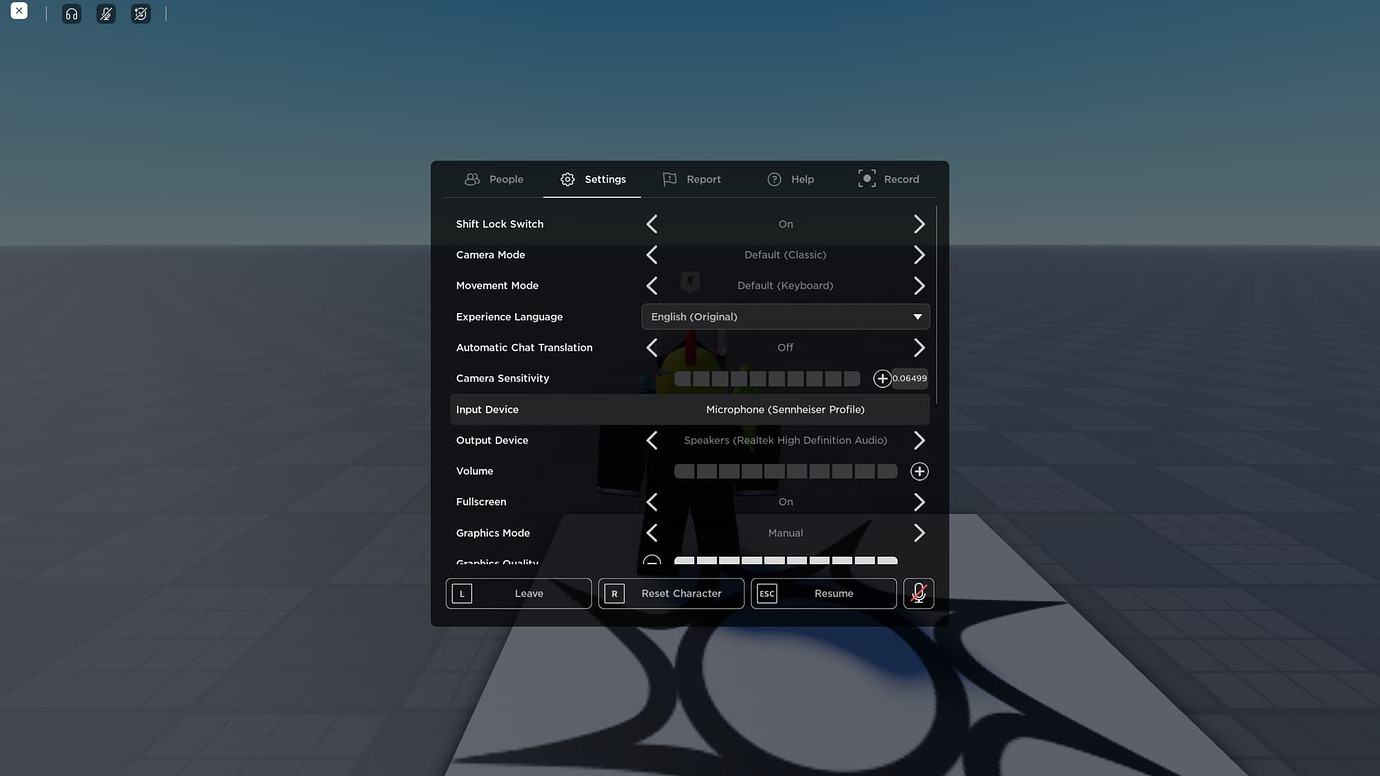This screenshot has width=1380, height=776.
Task: Click the left arrow on Graphics Mode
Action: tap(651, 532)
